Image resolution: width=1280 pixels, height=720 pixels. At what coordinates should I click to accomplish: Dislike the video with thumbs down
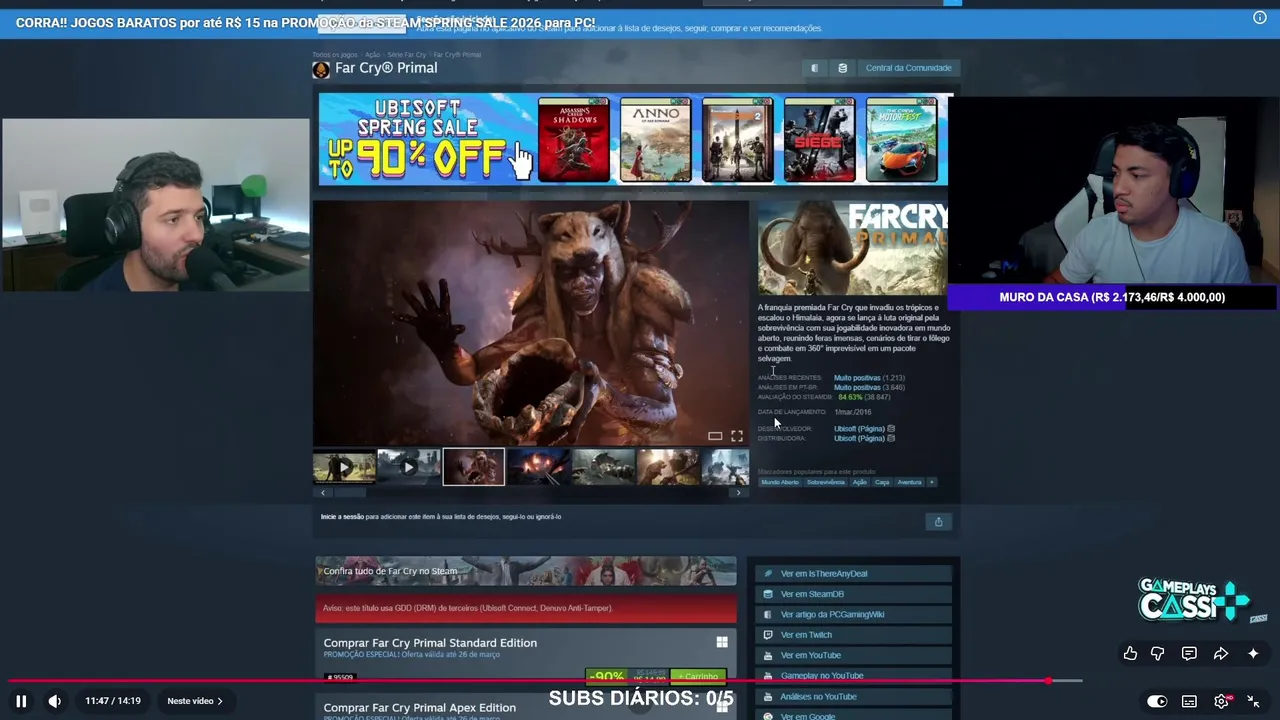click(1158, 653)
